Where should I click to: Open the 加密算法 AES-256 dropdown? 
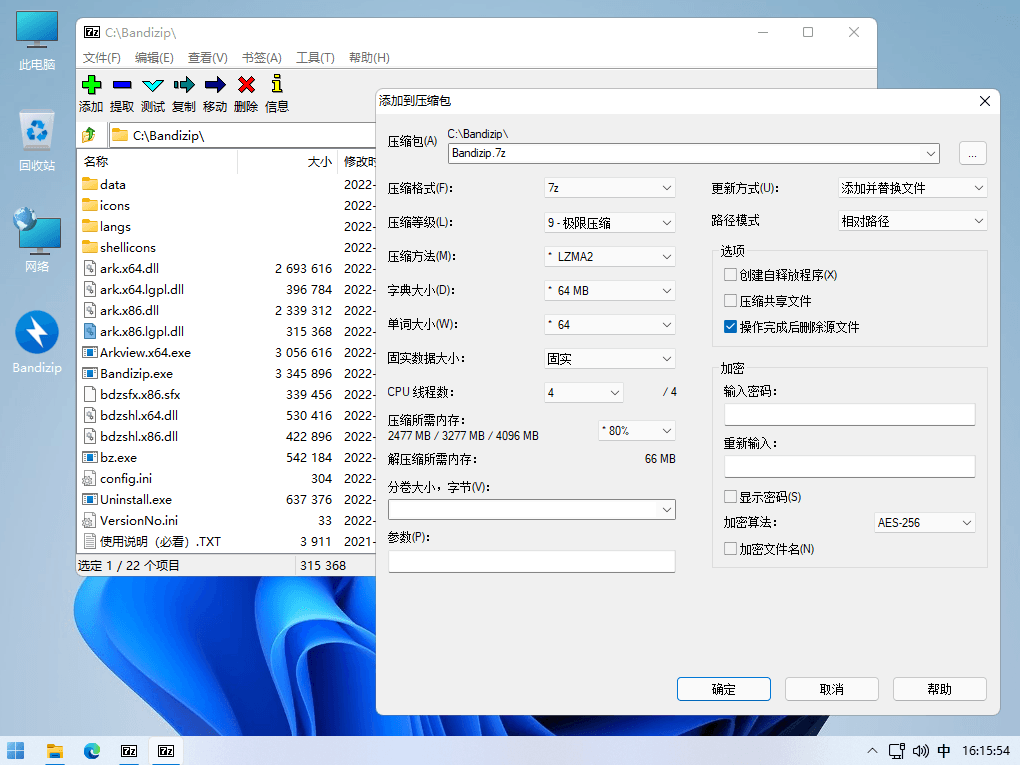924,522
